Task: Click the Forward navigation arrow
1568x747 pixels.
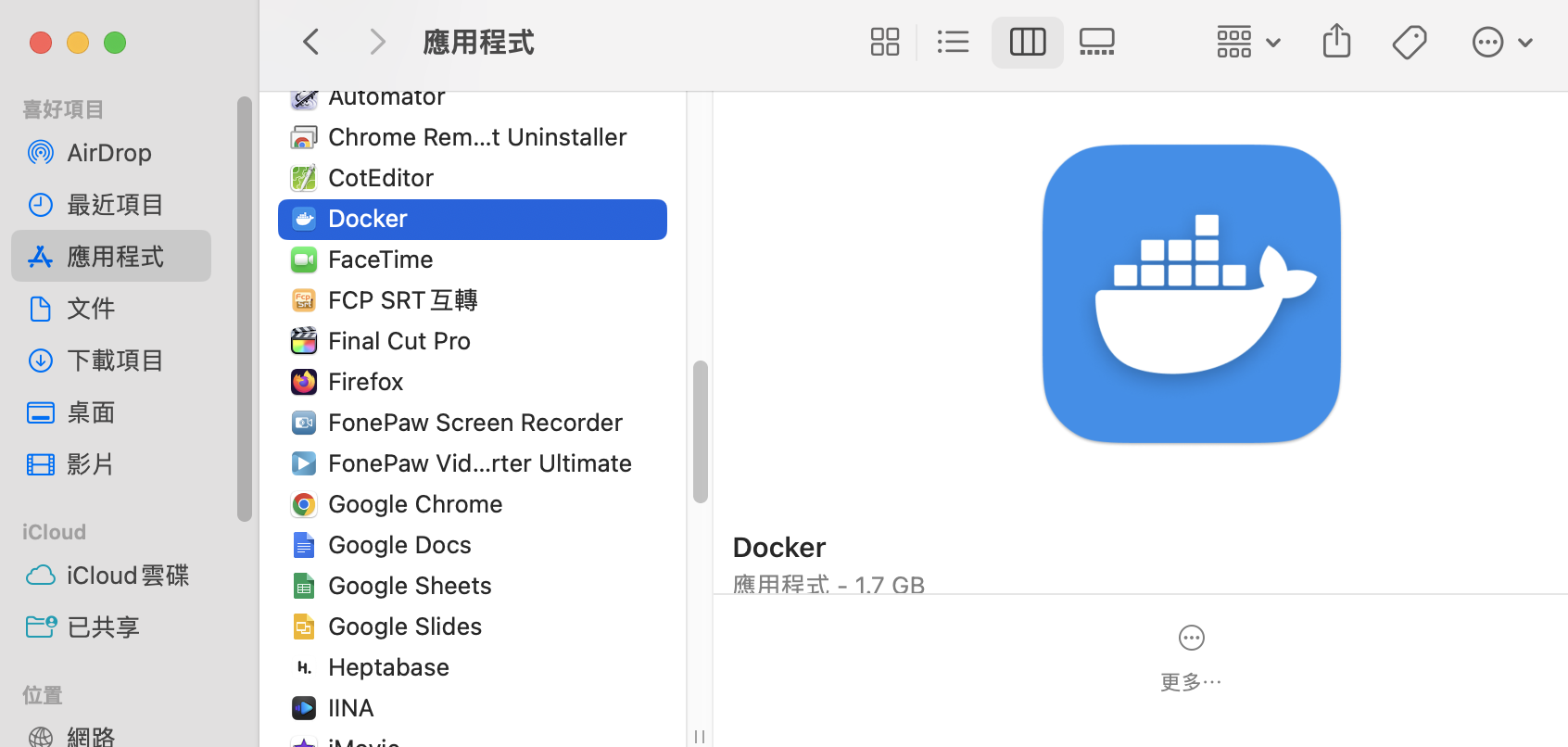Action: (376, 42)
